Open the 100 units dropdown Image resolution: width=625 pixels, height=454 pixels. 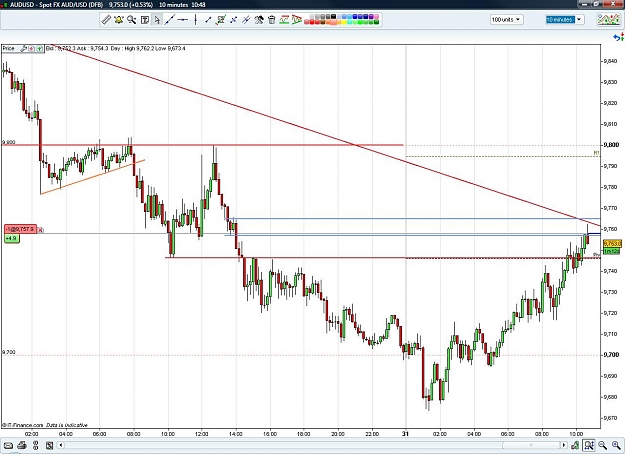pos(507,20)
